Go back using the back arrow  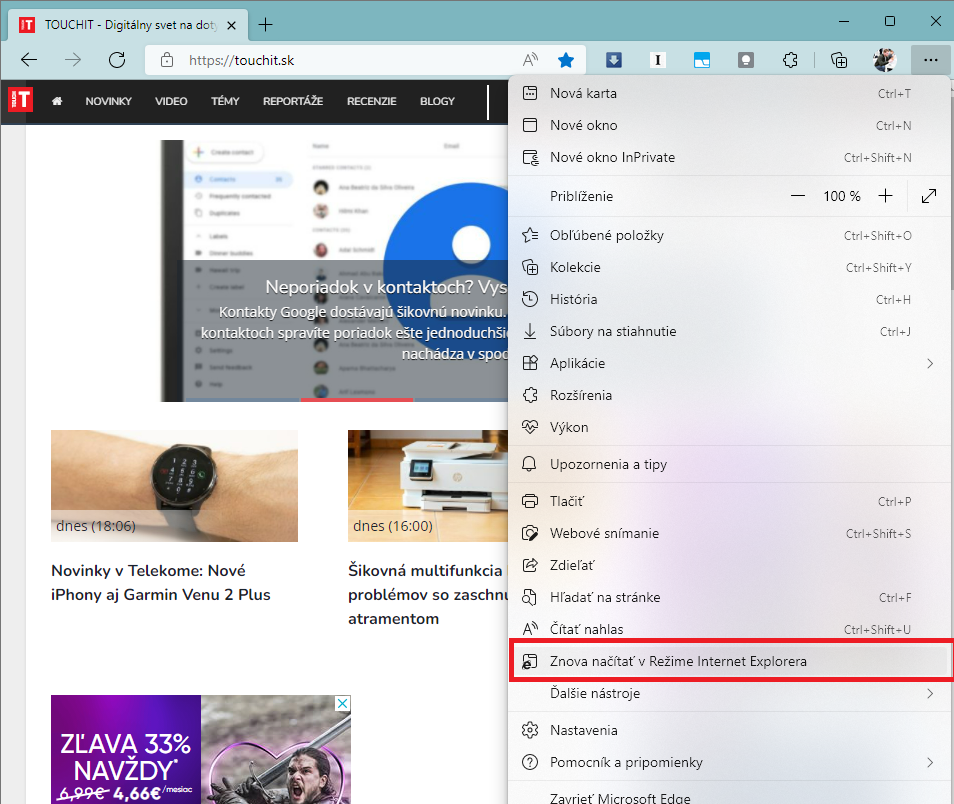coord(29,60)
